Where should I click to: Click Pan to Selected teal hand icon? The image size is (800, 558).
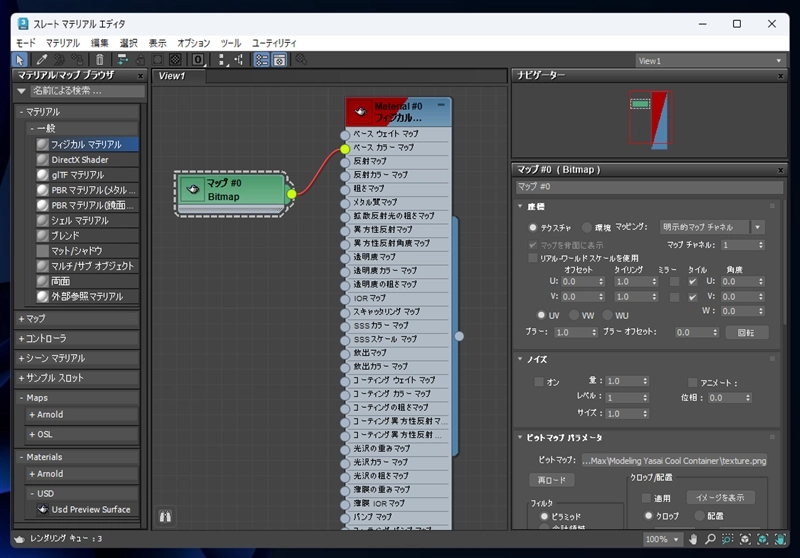point(780,539)
